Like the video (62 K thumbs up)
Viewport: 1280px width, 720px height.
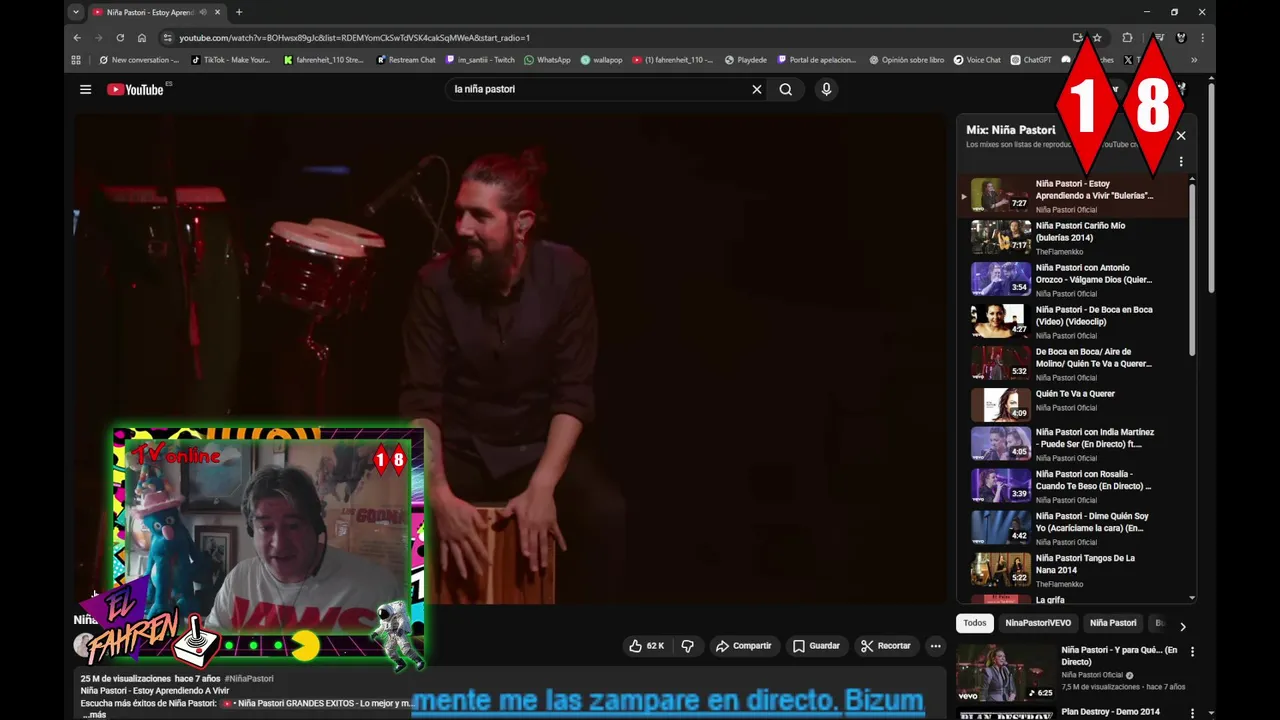point(647,646)
